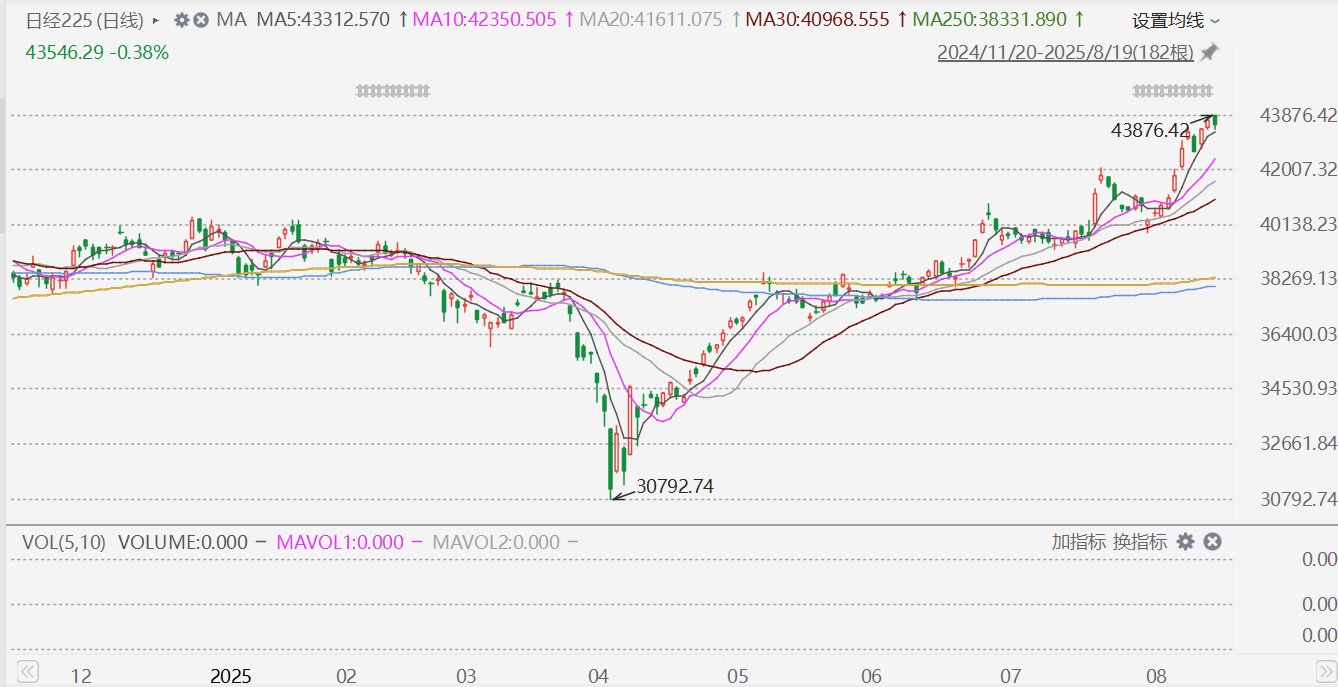The image size is (1338, 687).
Task: Expand the 日经225 (日线) period triangle
Action: (155, 20)
